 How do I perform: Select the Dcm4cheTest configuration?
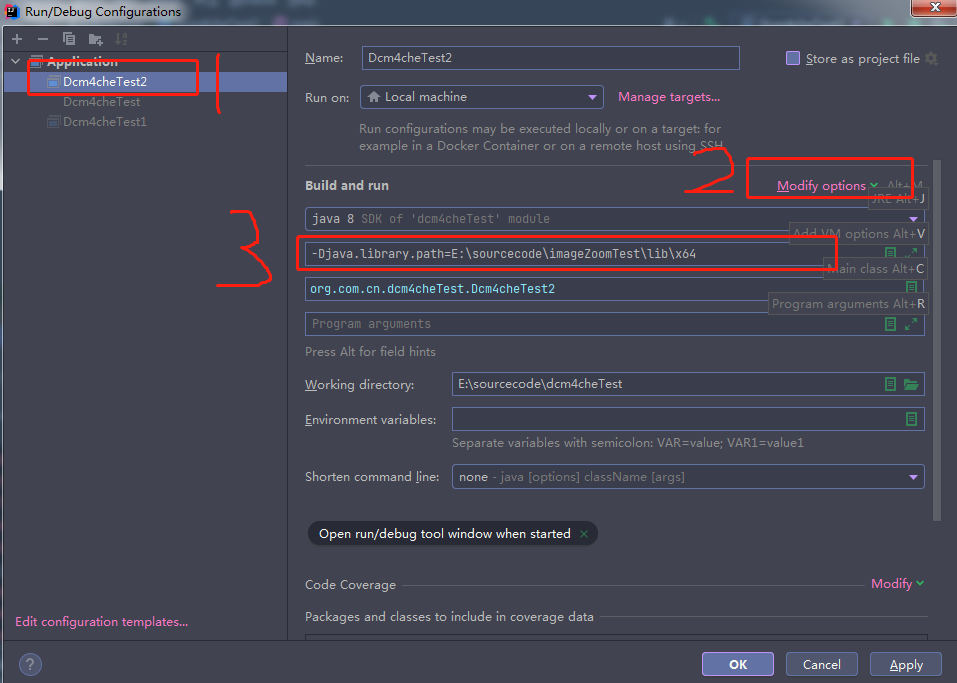(x=101, y=102)
